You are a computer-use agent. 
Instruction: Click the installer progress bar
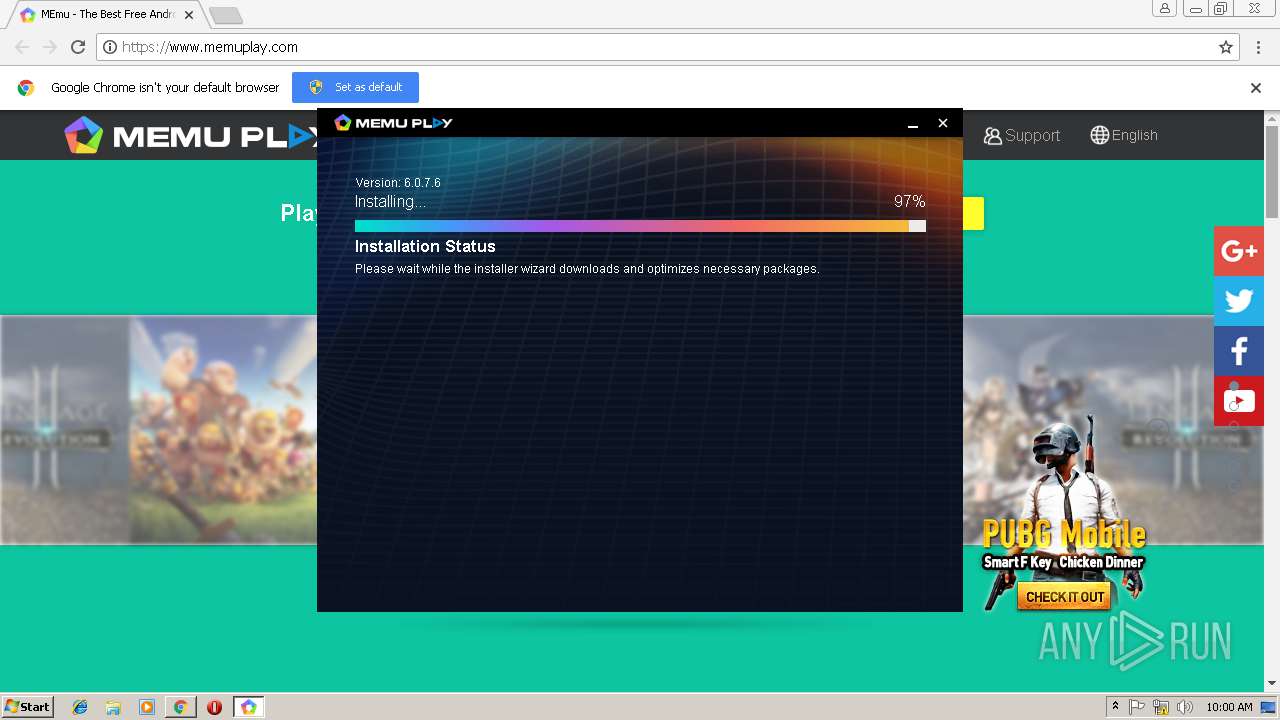[x=640, y=226]
